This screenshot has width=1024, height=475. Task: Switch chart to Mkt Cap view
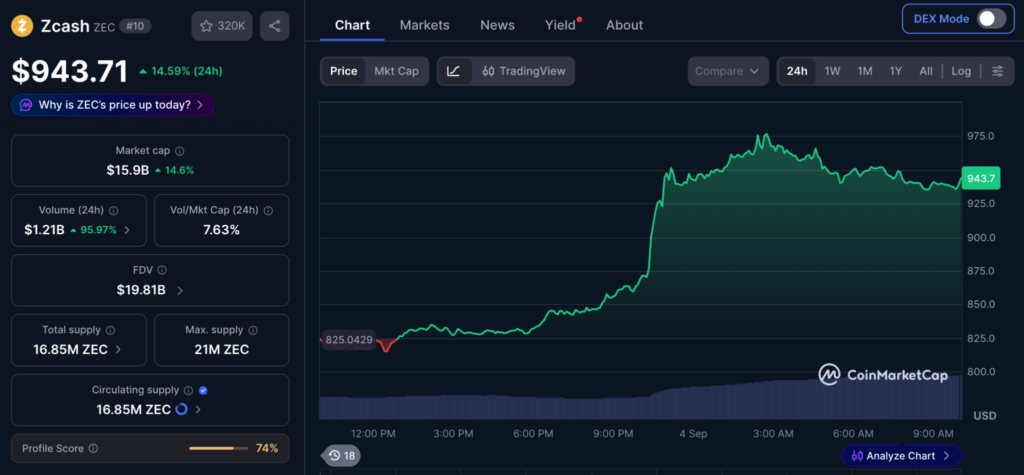point(396,71)
